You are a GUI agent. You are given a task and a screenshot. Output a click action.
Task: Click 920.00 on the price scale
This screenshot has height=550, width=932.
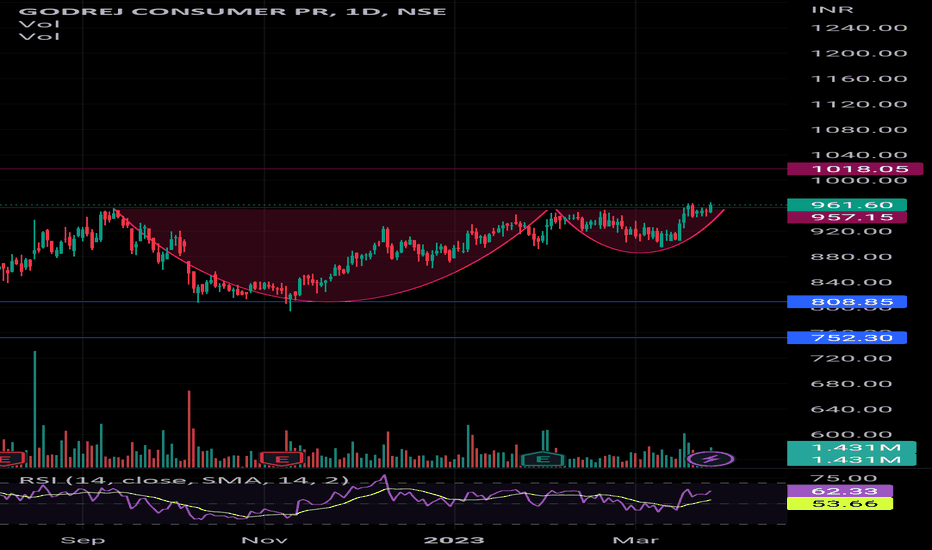(x=852, y=231)
